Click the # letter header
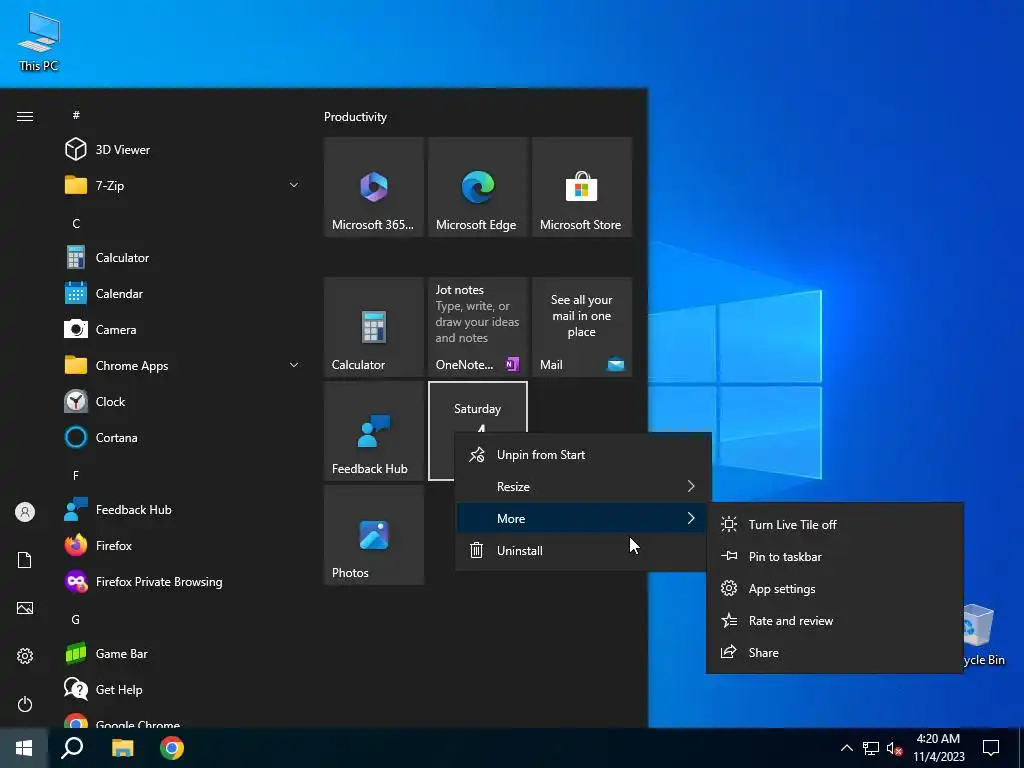The image size is (1024, 768). click(x=76, y=115)
